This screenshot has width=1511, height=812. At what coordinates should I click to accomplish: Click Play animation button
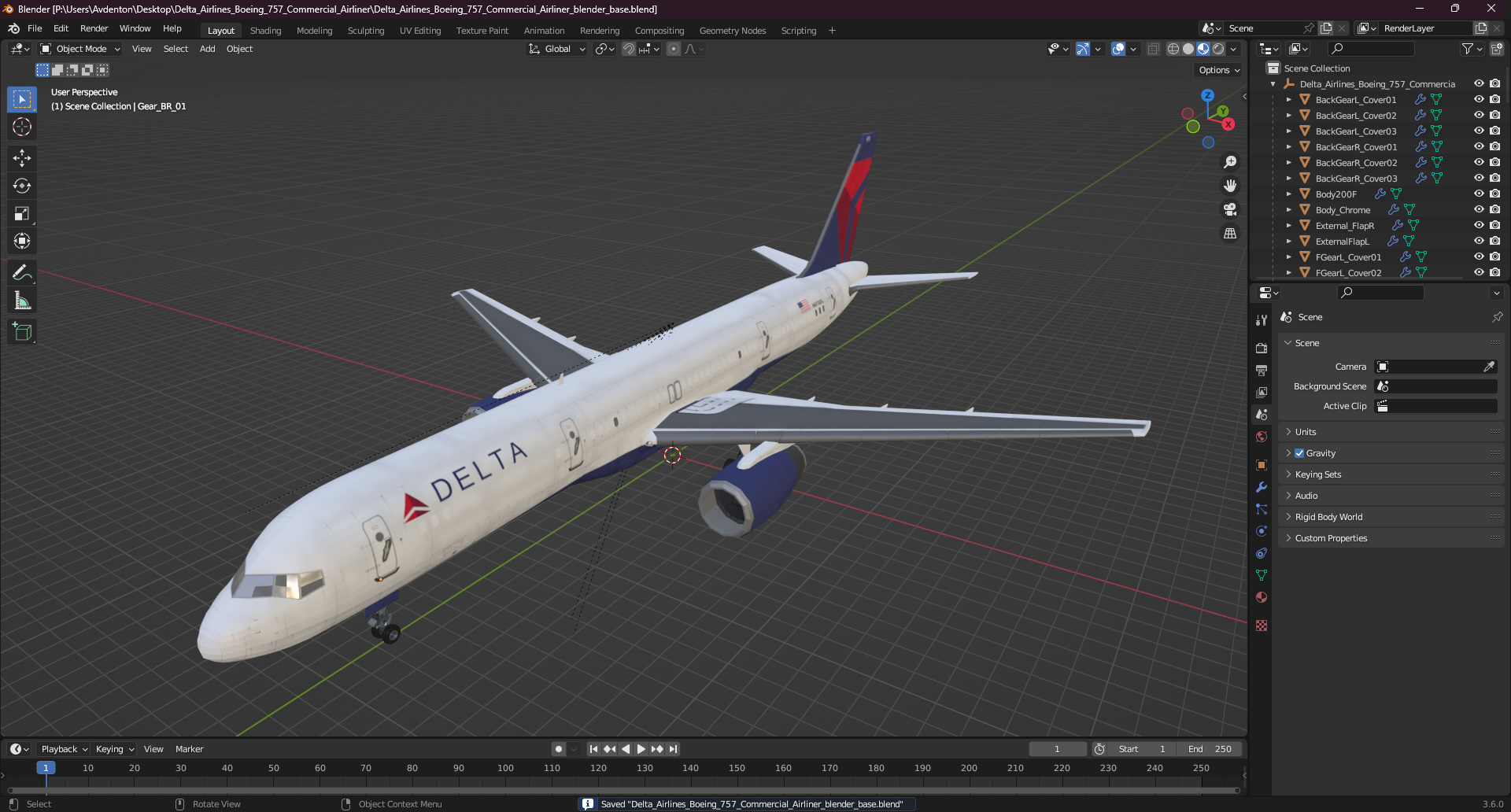pos(641,749)
